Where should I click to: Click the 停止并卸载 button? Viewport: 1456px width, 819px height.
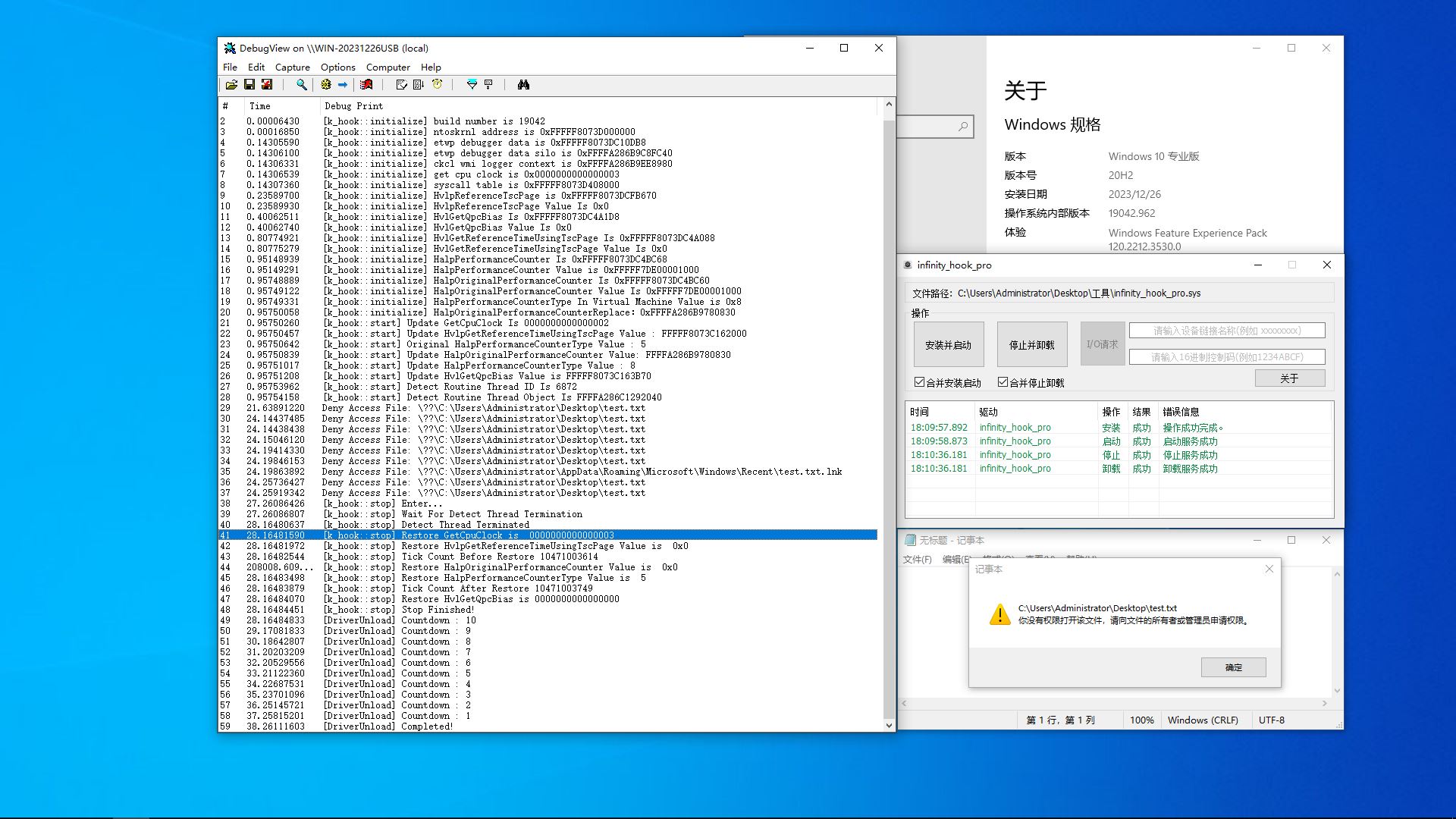[x=1031, y=344]
